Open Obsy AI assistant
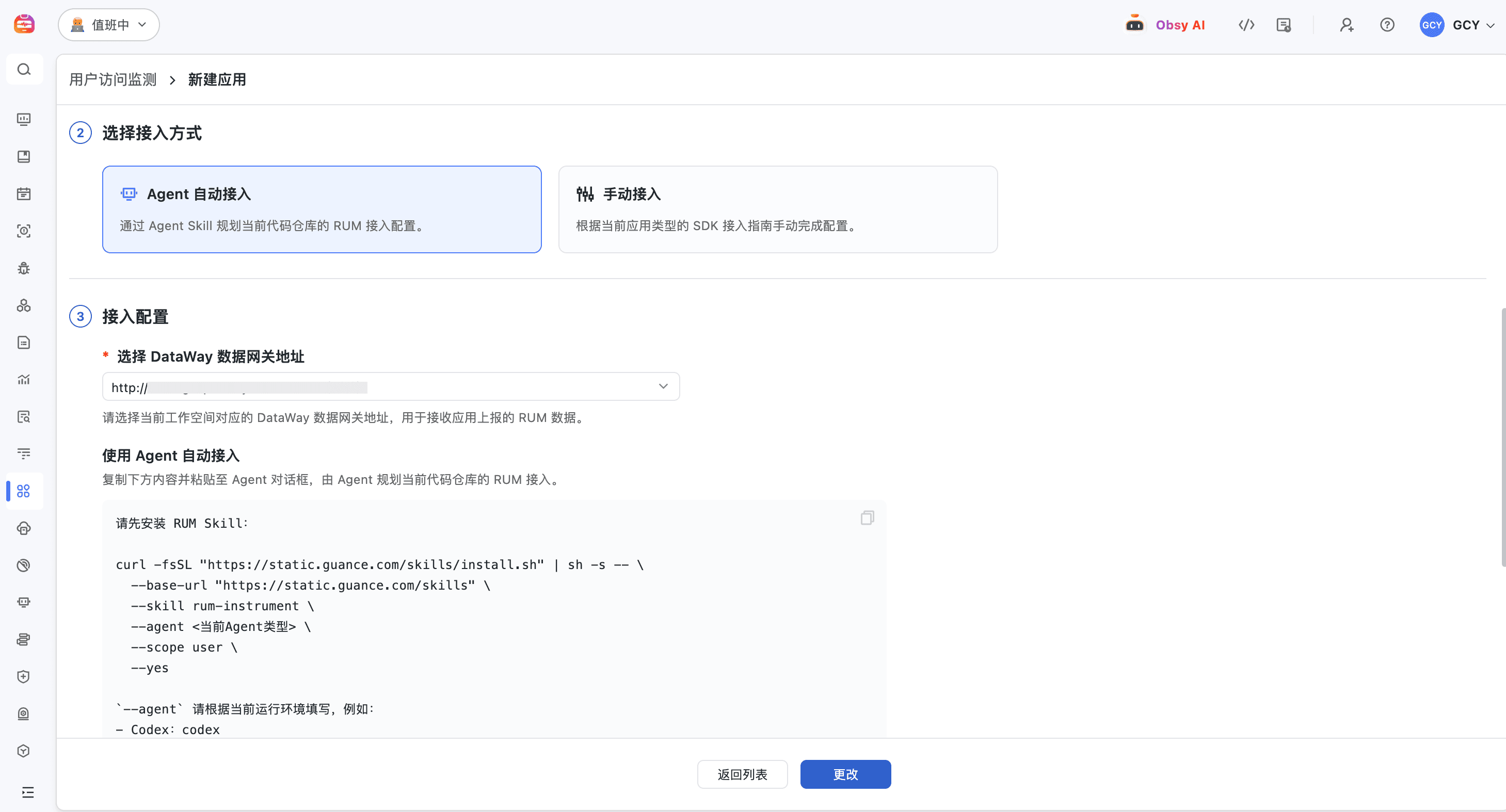Screen dimensions: 1506x812 (1165, 25)
